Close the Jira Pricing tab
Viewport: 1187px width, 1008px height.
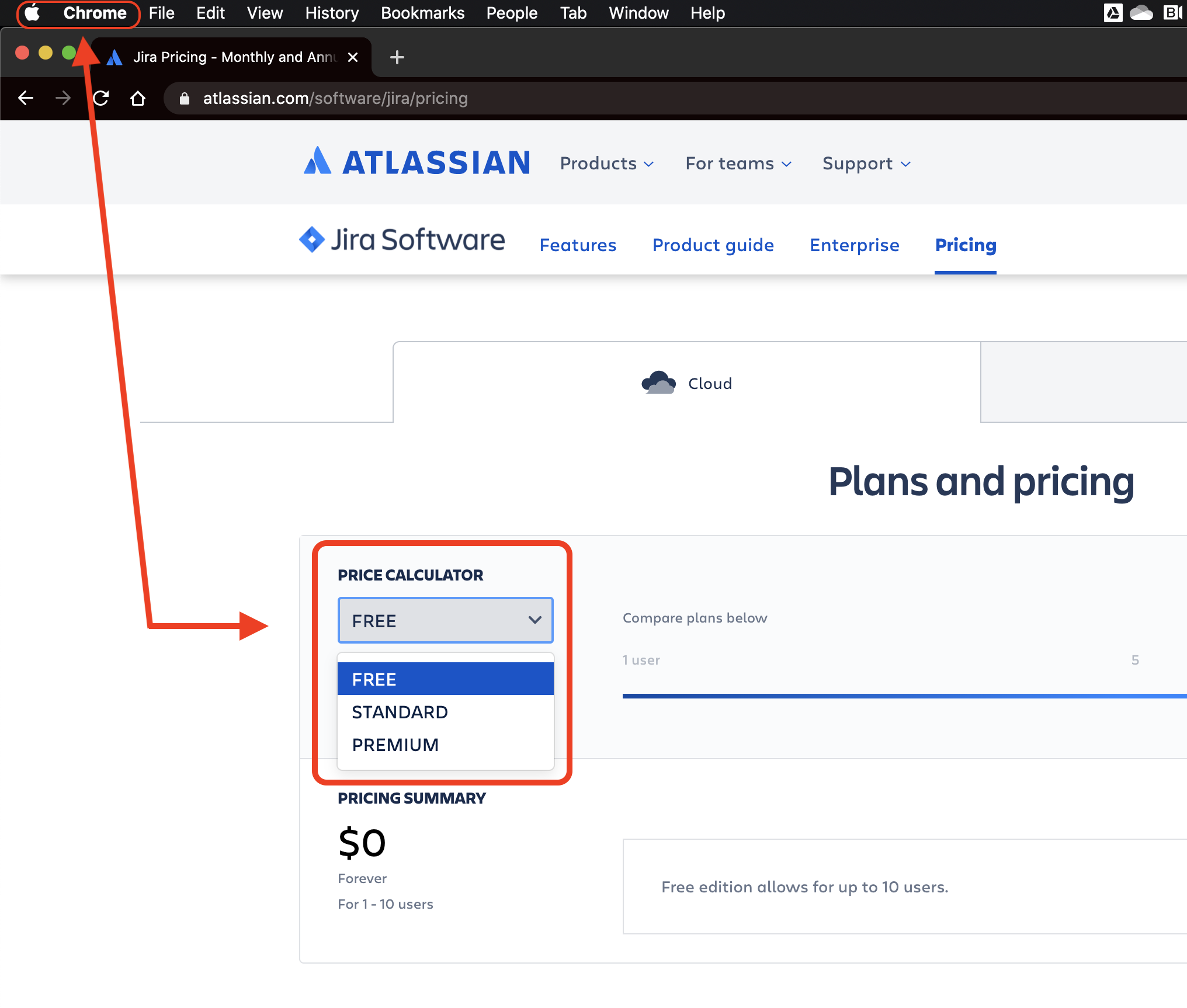tap(353, 57)
